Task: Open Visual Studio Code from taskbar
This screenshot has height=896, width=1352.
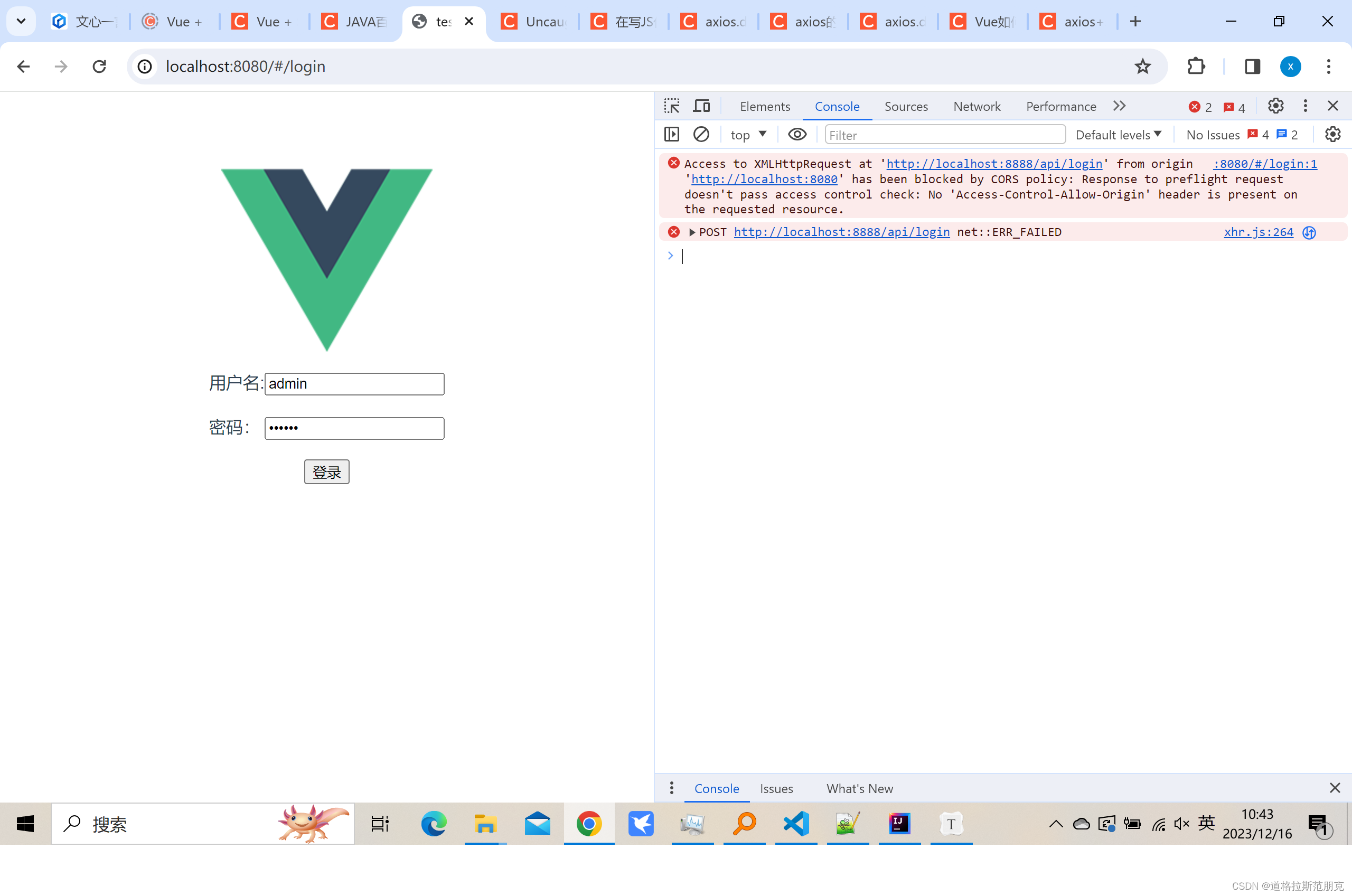Action: pyautogui.click(x=795, y=824)
